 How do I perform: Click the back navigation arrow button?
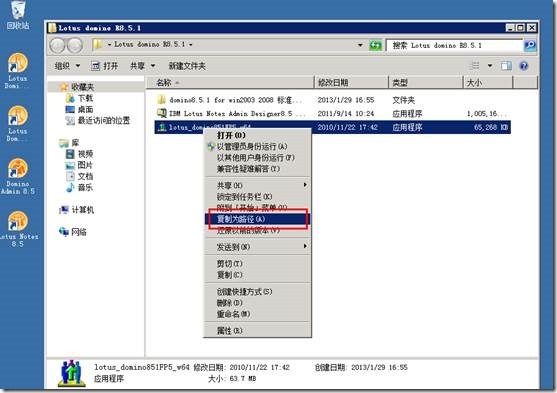click(57, 45)
